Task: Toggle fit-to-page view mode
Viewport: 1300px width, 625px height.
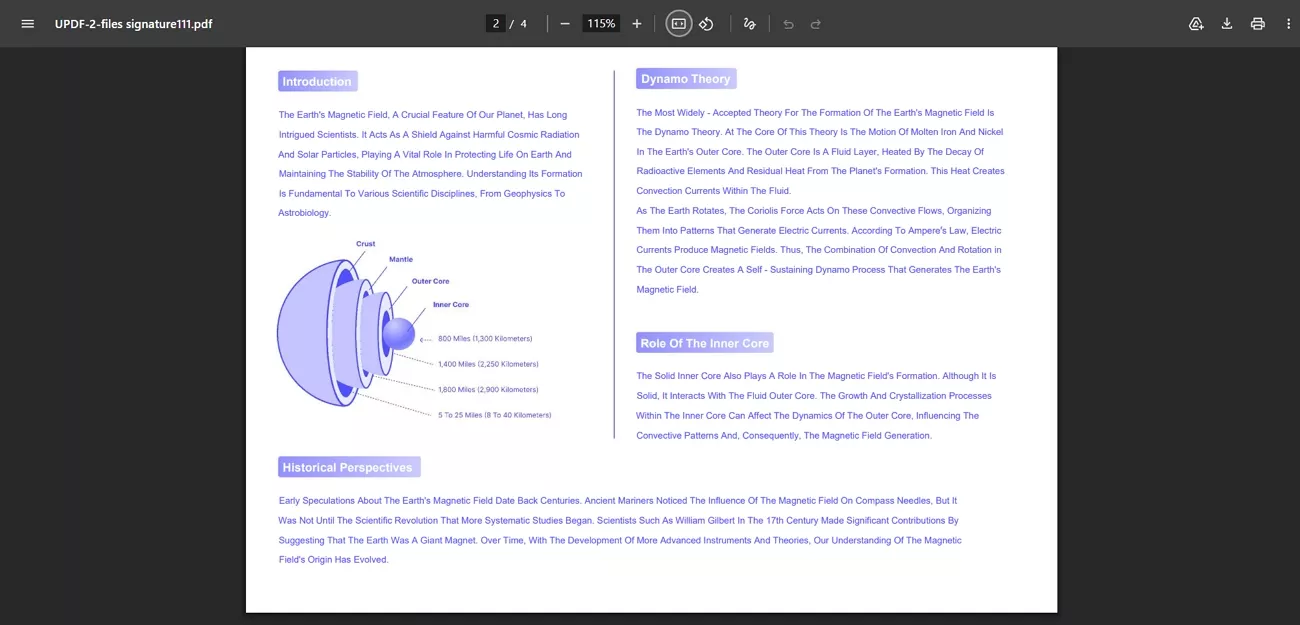Action: (678, 23)
